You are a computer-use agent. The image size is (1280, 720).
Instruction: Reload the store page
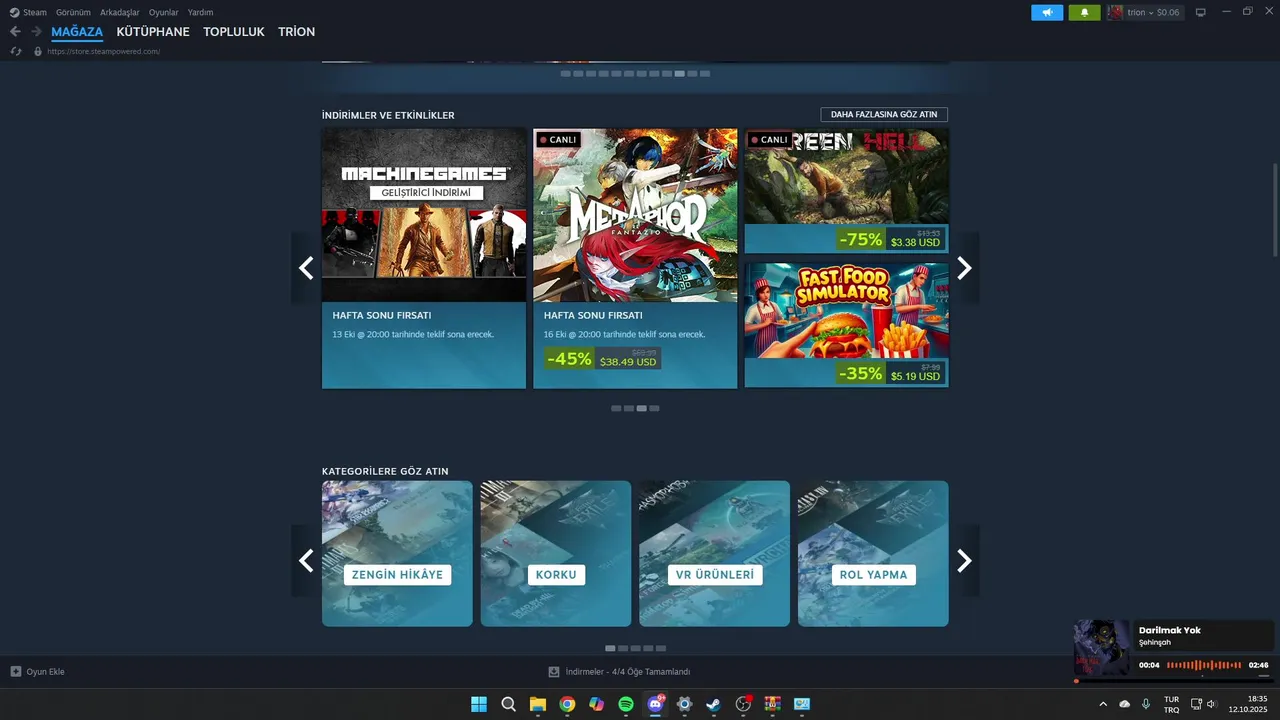16,51
